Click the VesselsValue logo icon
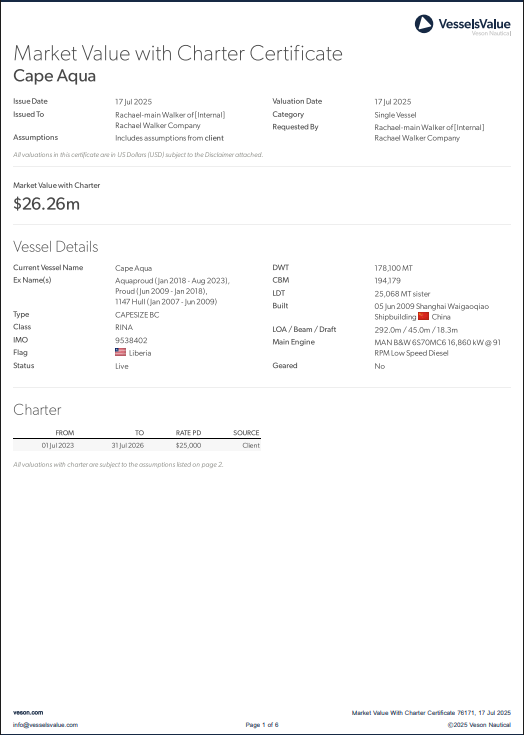 click(x=424, y=24)
